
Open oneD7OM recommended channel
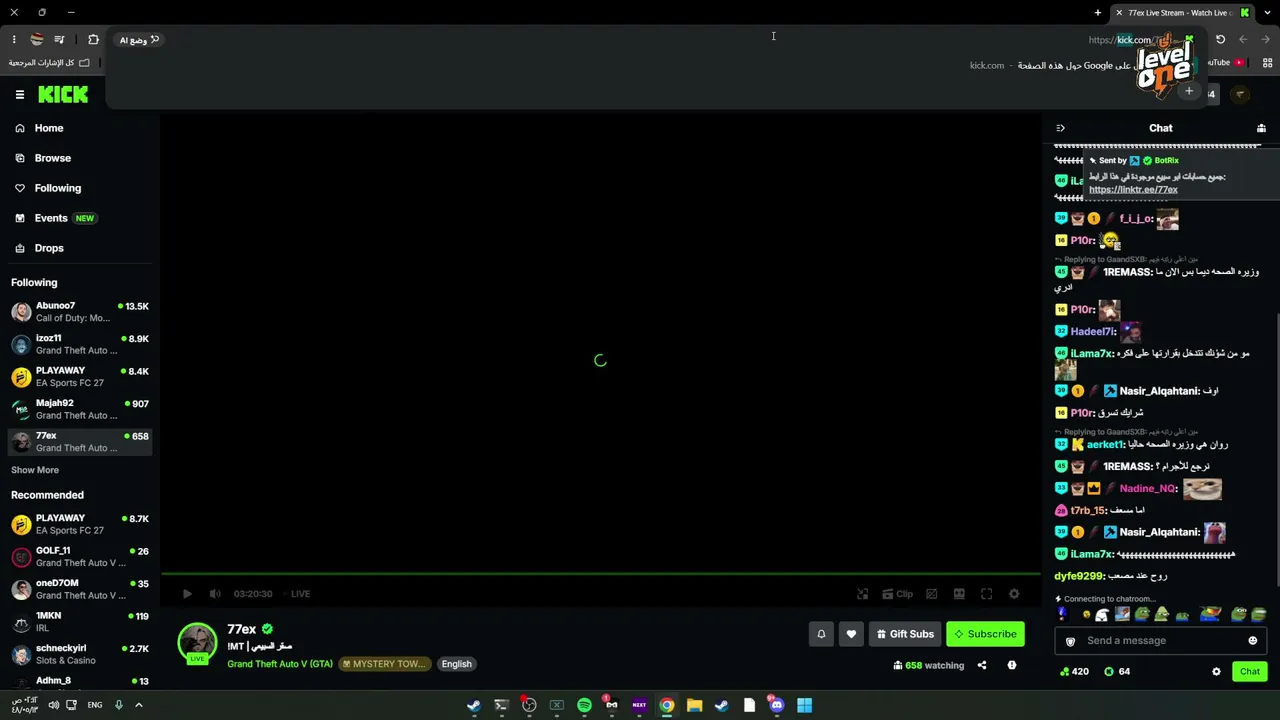[80, 589]
